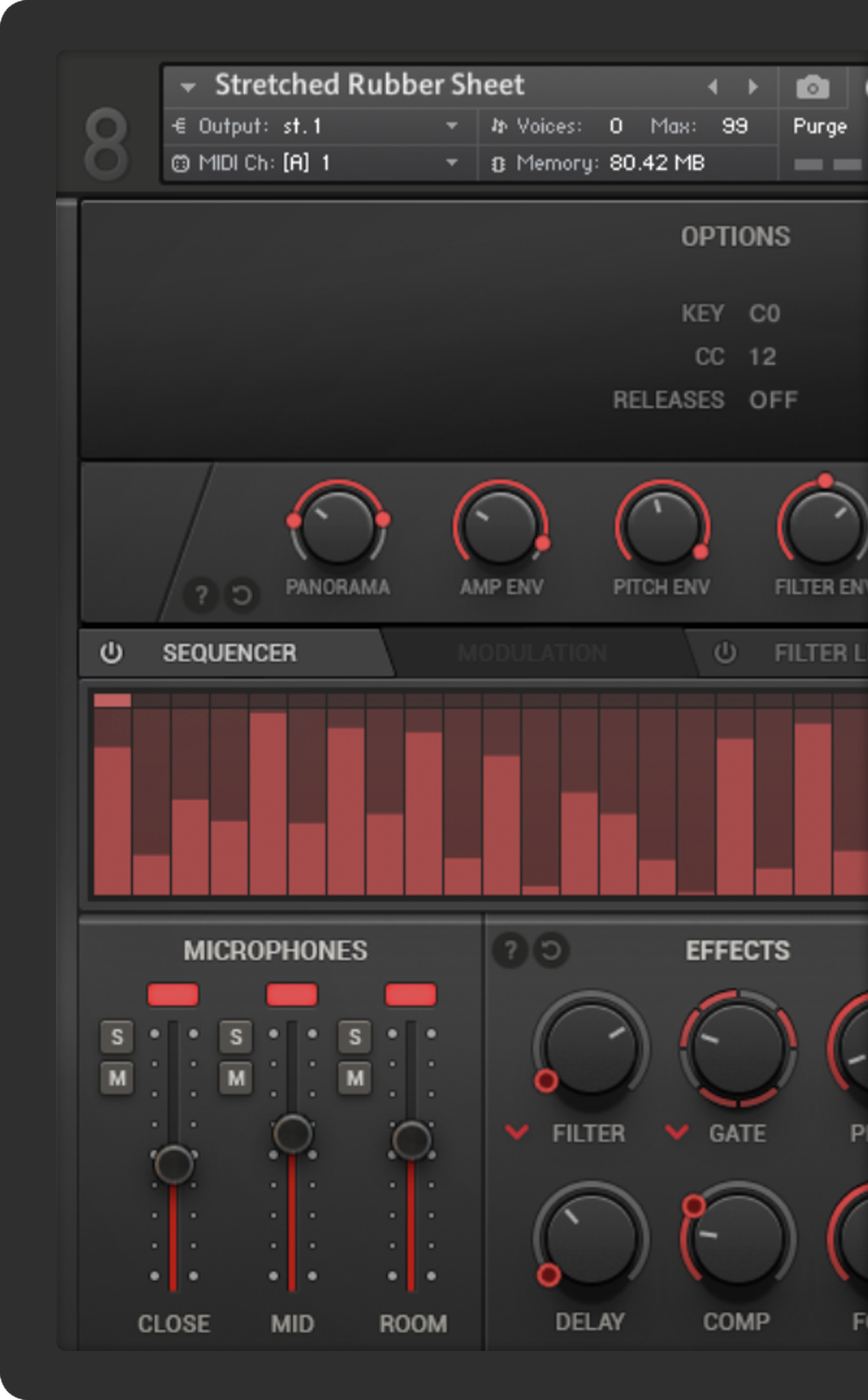Image resolution: width=868 pixels, height=1400 pixels.
Task: Click the camera snapshot icon
Action: point(811,87)
